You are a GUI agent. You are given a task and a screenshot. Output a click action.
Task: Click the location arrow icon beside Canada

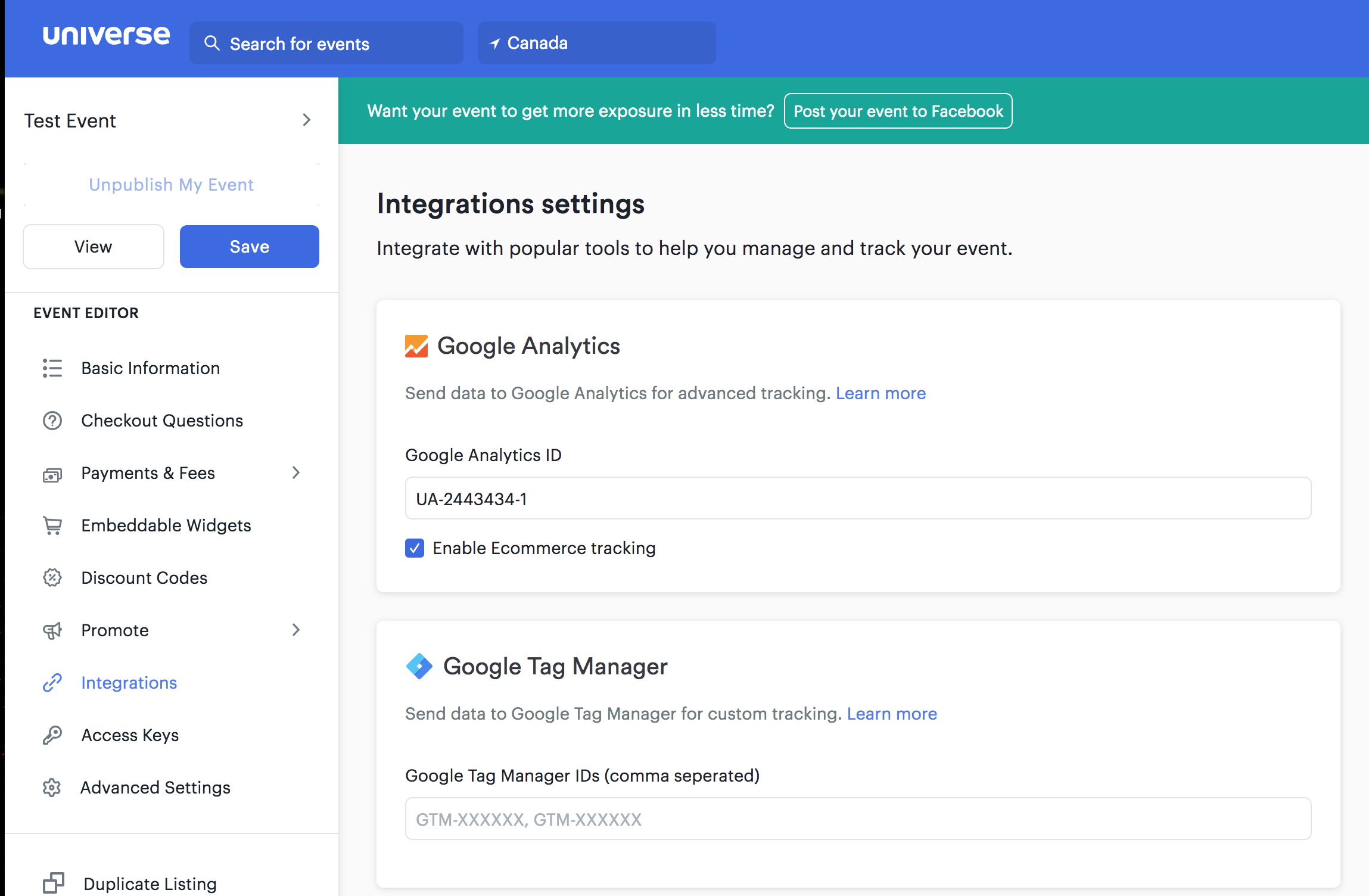(x=494, y=43)
